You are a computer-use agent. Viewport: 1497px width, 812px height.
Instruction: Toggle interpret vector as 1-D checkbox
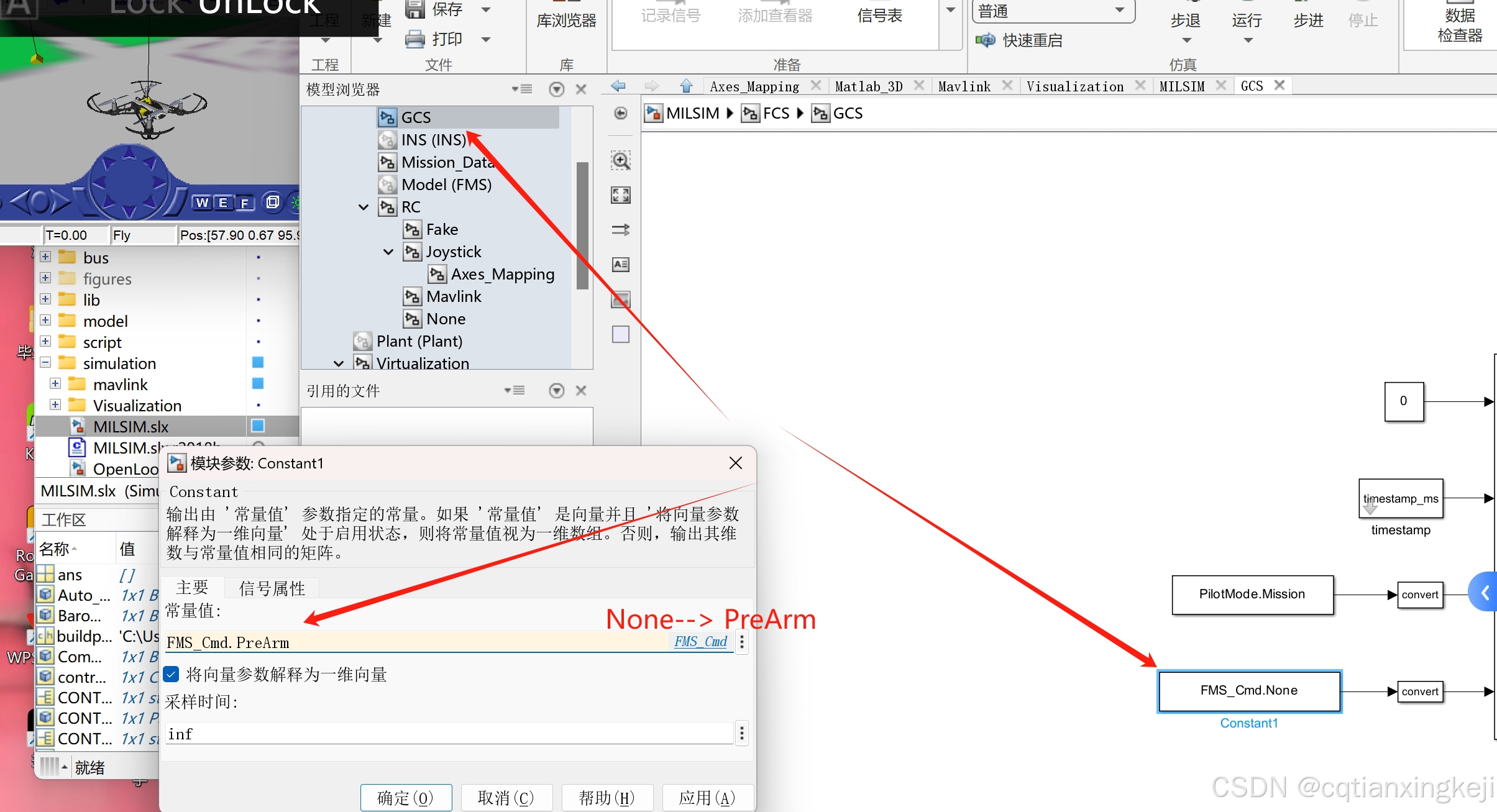[x=172, y=674]
